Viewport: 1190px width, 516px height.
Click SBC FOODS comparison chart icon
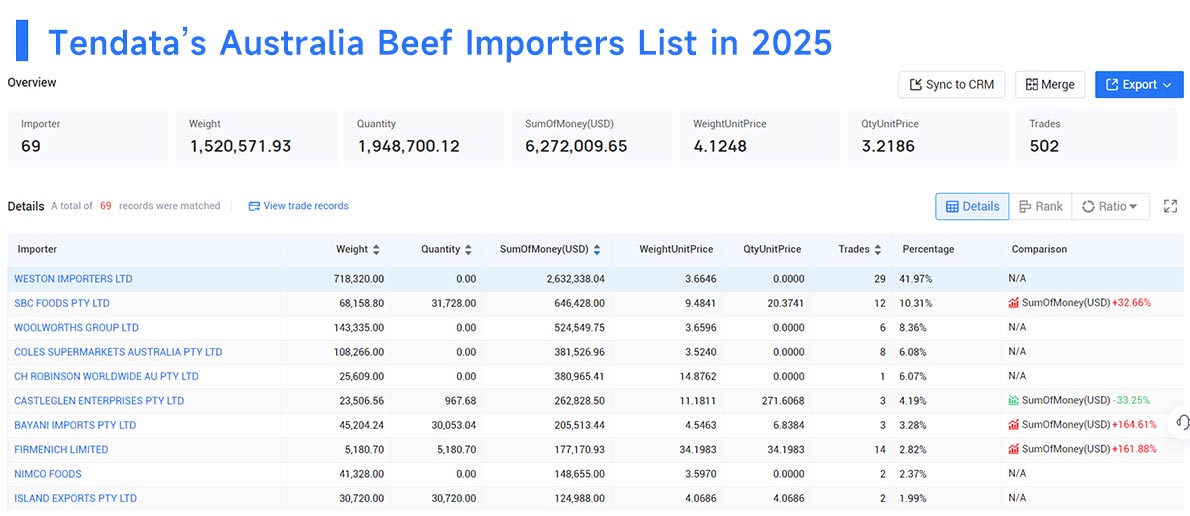[1013, 303]
